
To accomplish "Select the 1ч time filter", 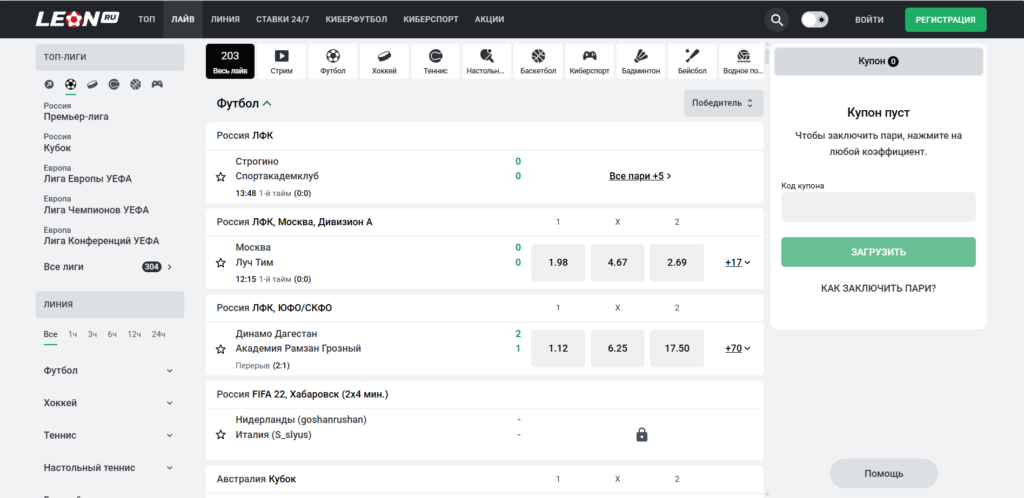I will tap(73, 334).
